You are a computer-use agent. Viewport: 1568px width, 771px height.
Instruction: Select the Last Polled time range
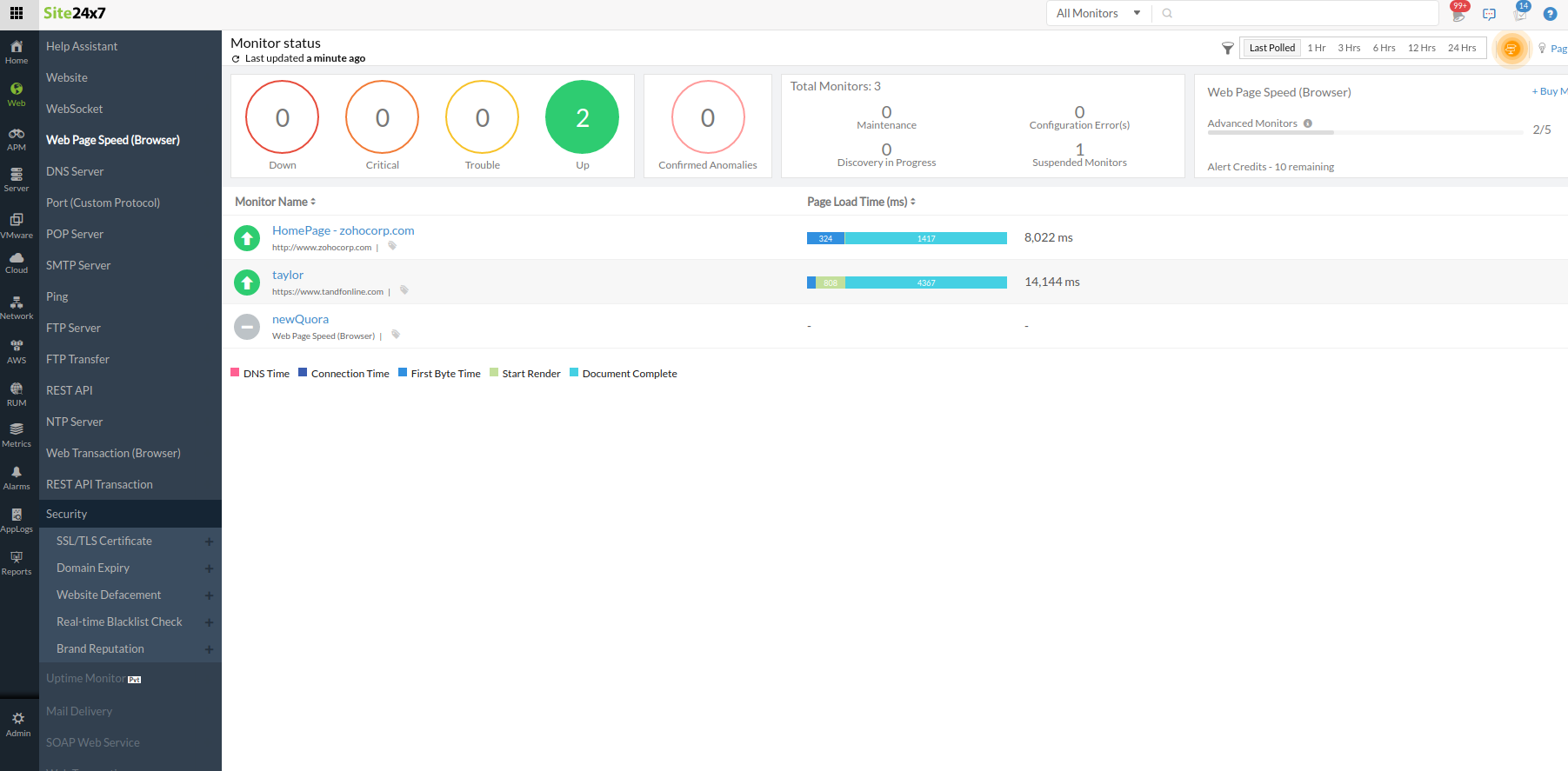click(x=1271, y=48)
